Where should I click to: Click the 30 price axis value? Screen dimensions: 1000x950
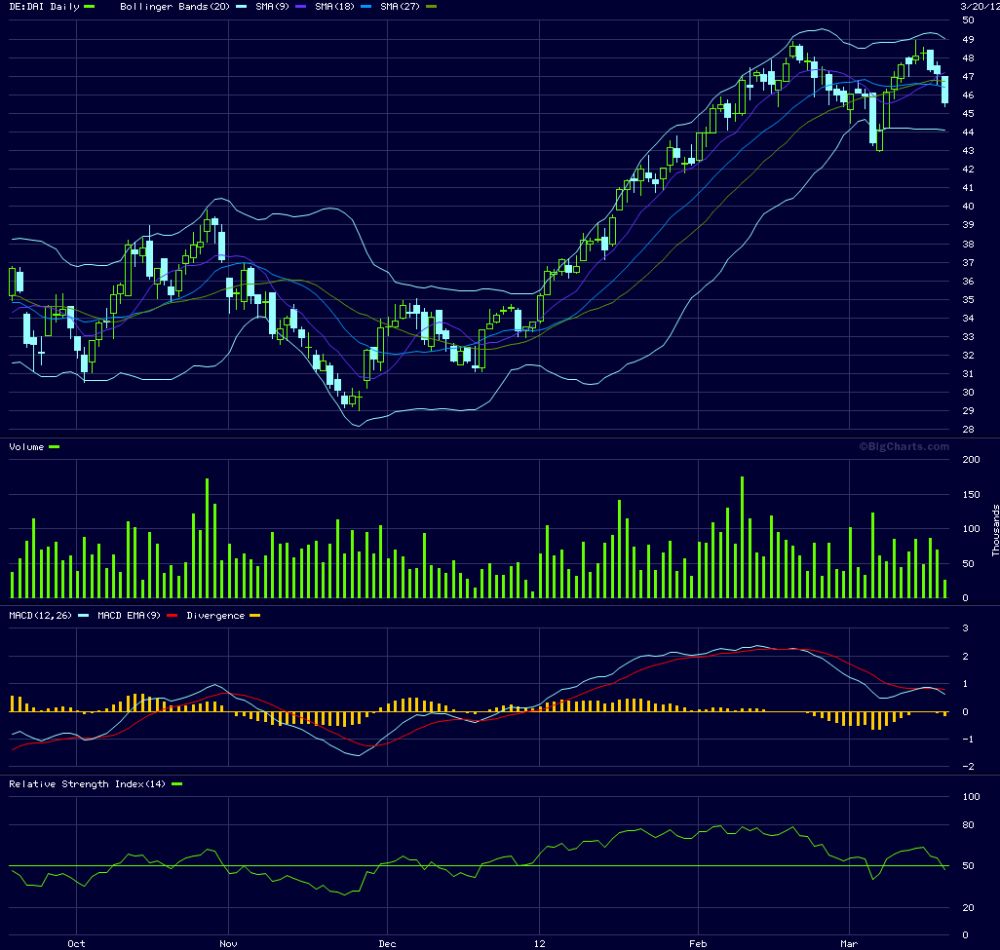968,393
